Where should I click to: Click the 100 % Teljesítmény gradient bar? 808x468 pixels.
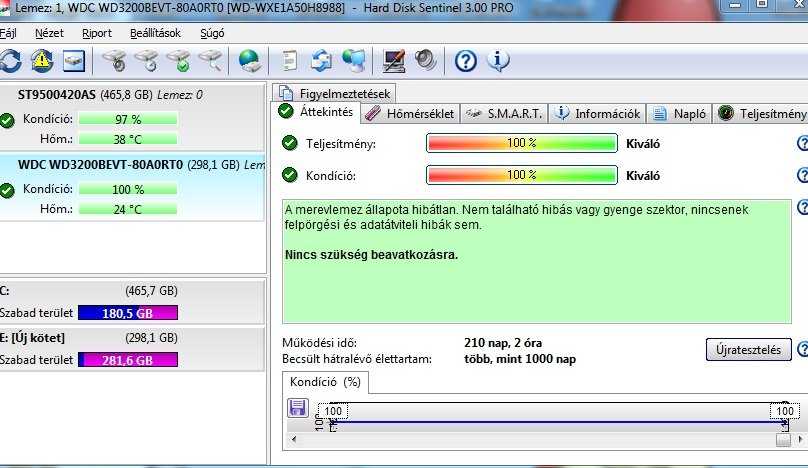coord(522,143)
